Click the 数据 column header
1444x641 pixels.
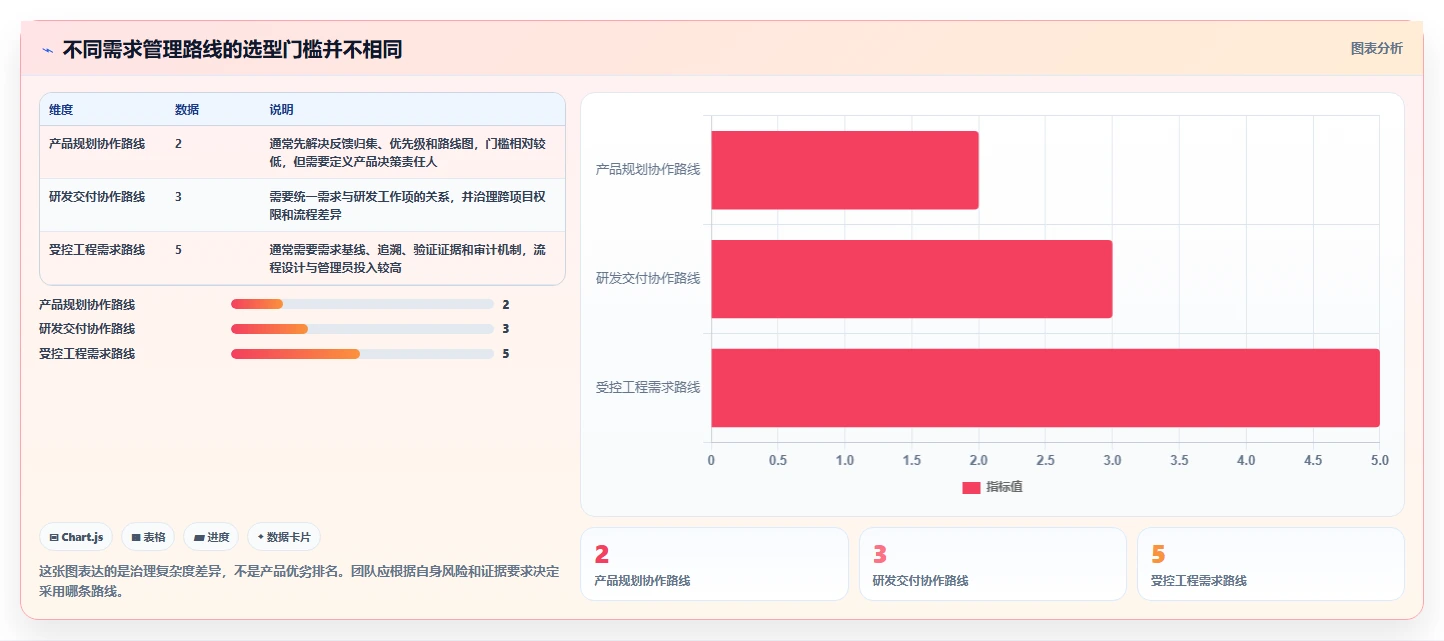pos(187,110)
